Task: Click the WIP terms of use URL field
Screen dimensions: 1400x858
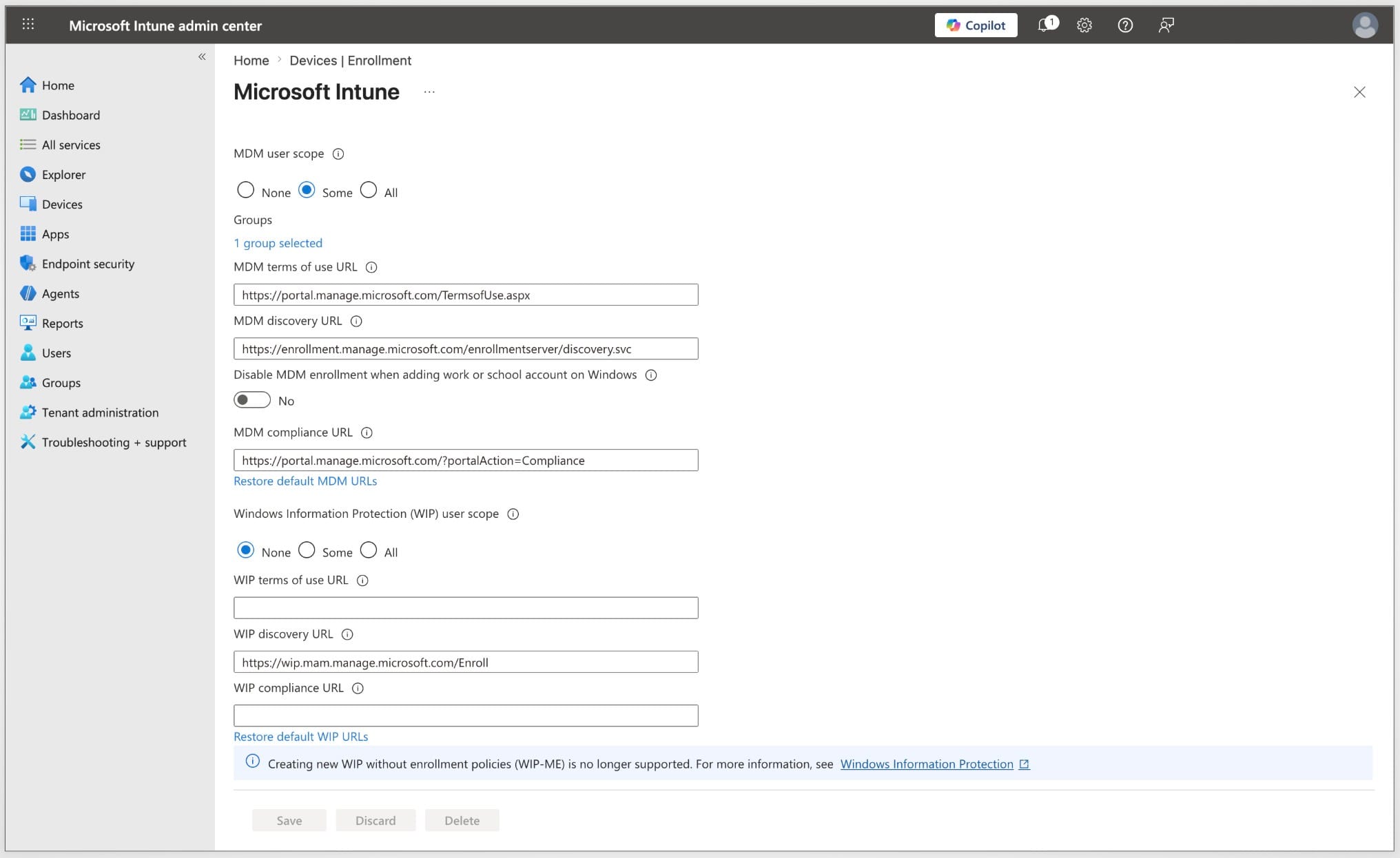Action: click(466, 608)
